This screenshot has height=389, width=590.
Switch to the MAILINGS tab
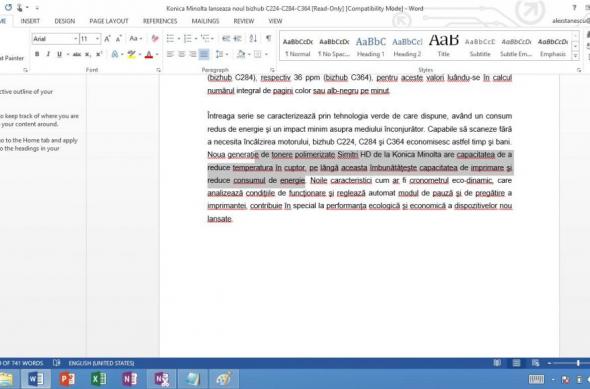(x=205, y=21)
